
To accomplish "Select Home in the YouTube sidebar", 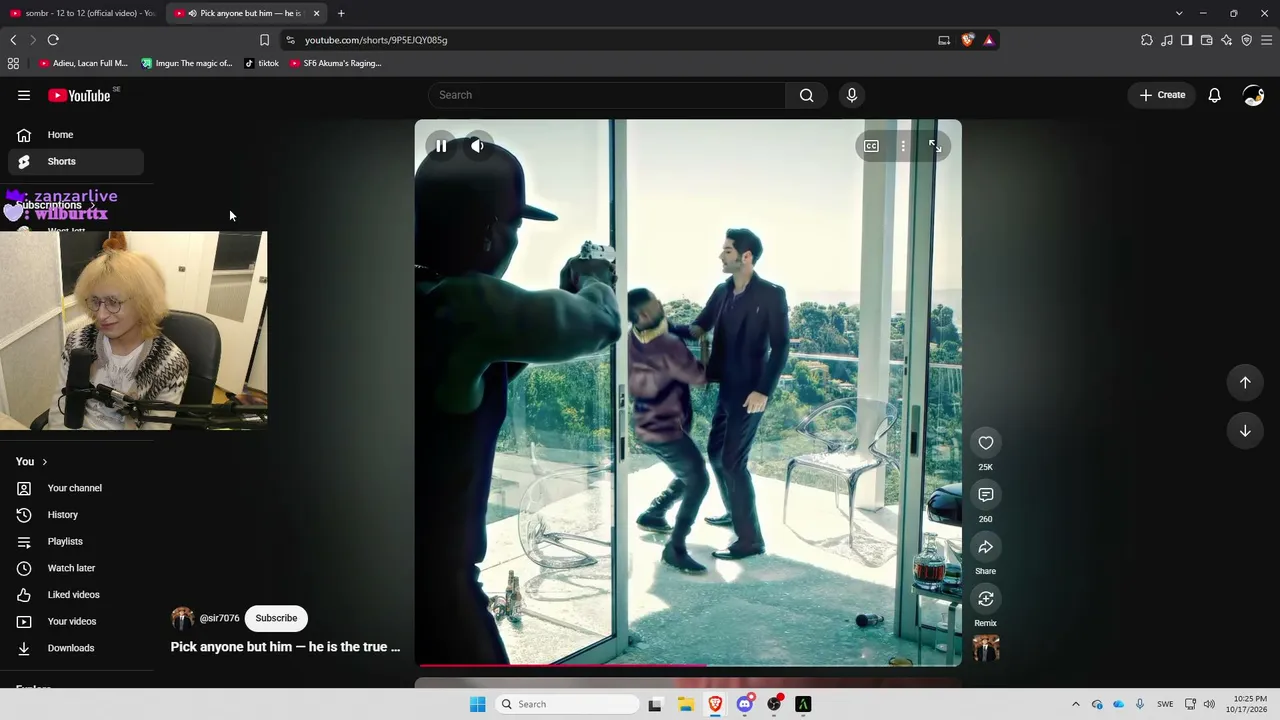I will pyautogui.click(x=76, y=135).
